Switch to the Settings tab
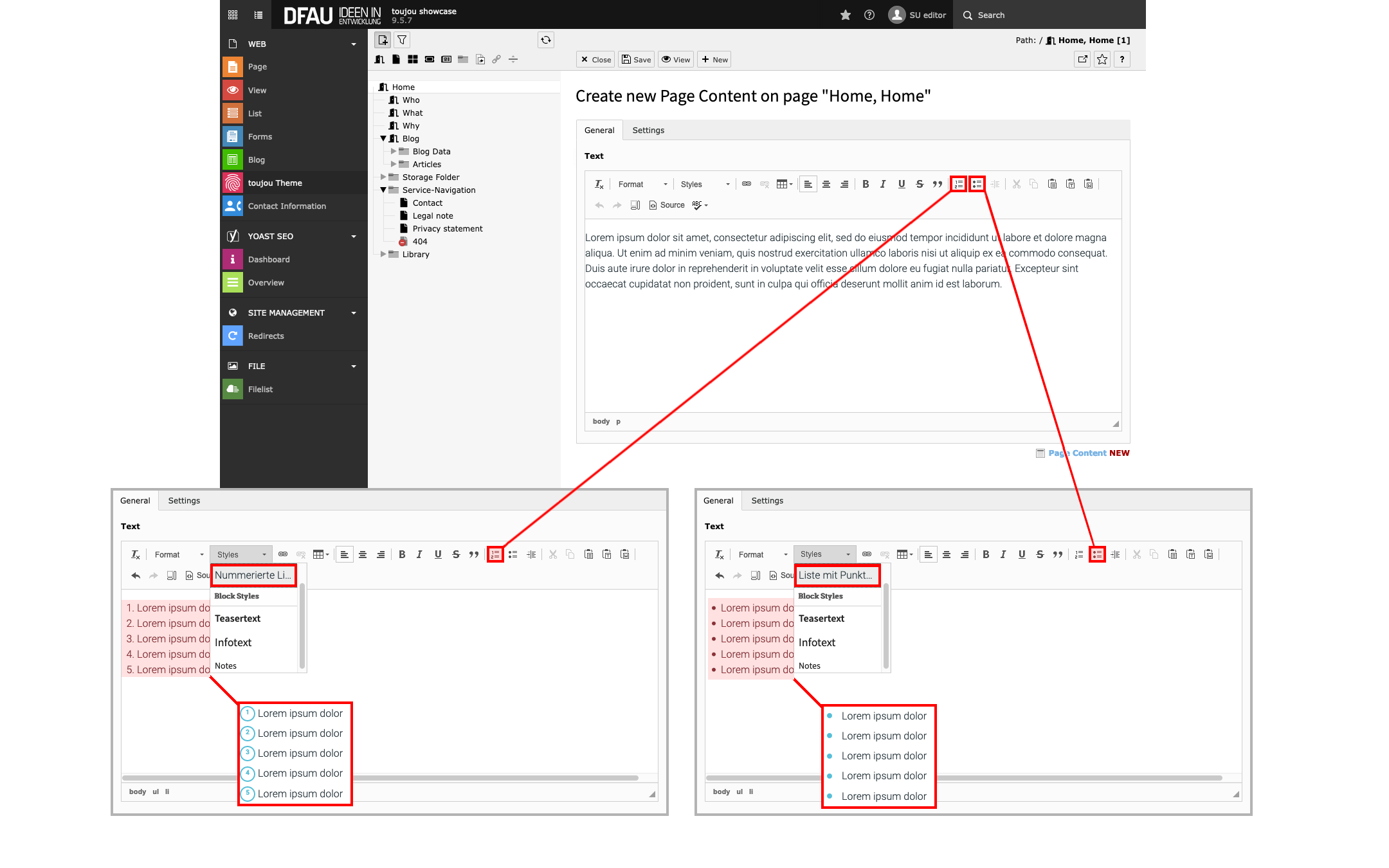The image size is (1389, 868). [x=648, y=130]
